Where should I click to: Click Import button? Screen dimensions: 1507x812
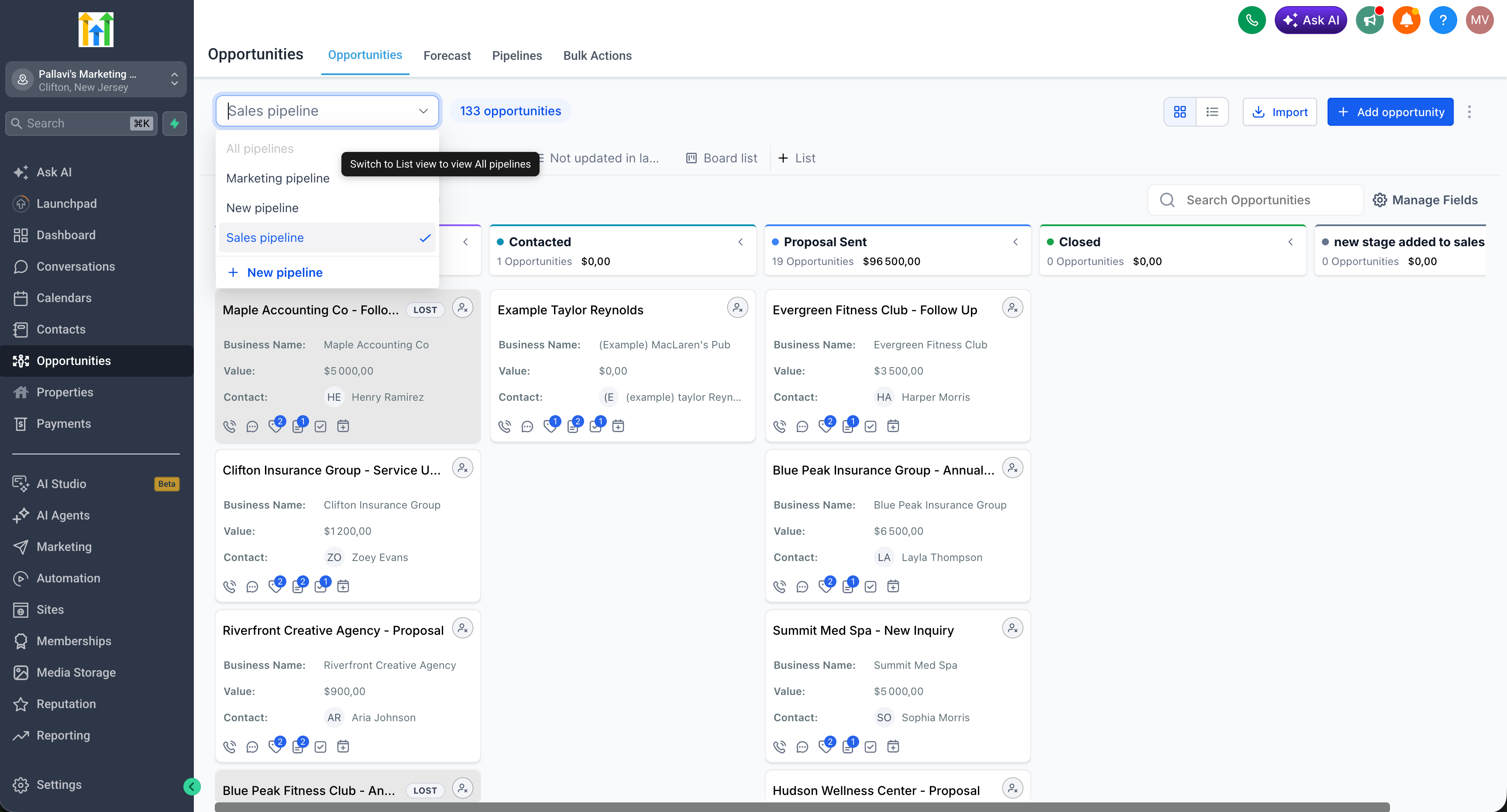[x=1280, y=112]
